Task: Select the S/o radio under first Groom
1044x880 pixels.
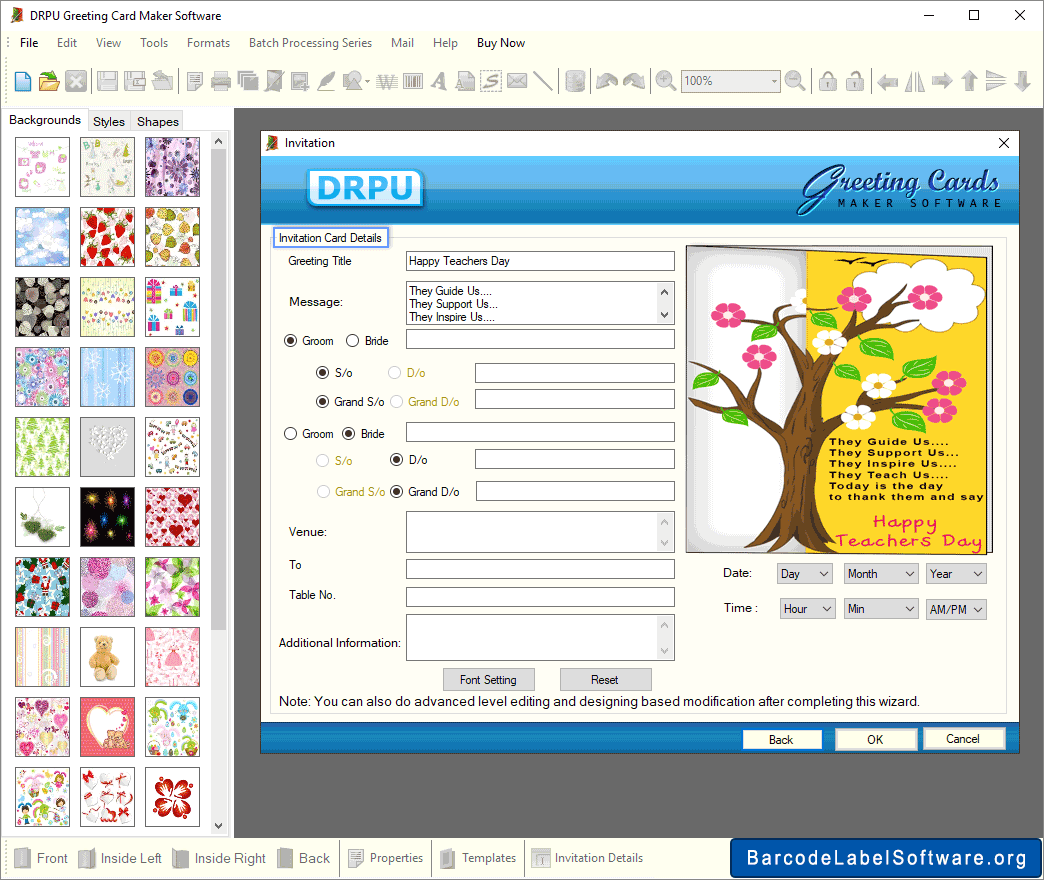Action: (322, 373)
